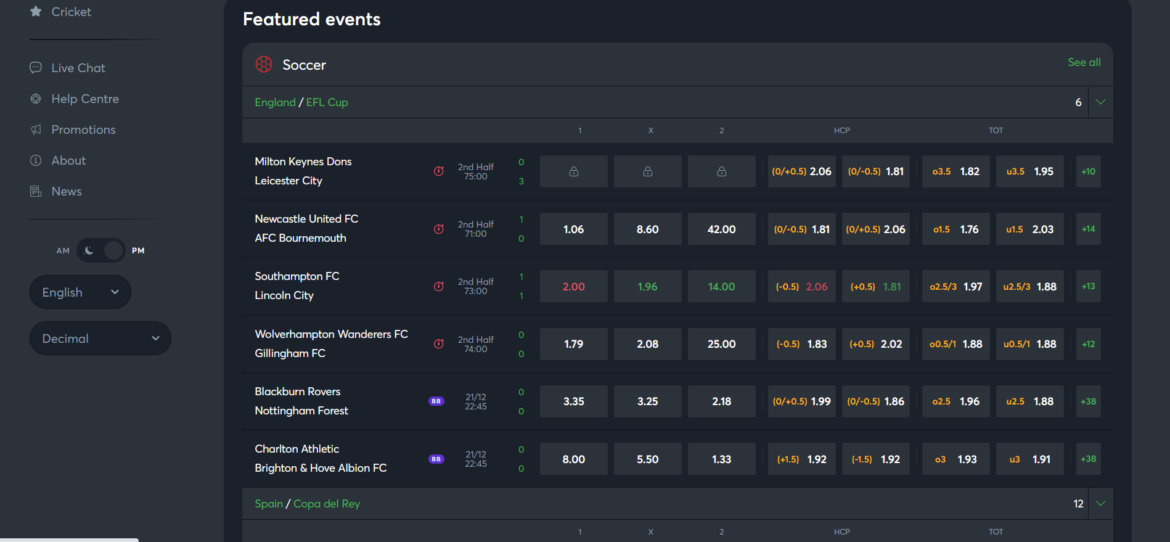Click locked draw odds for Milton Keynes Dons
Screen dimensions: 1170x542
[648, 172]
